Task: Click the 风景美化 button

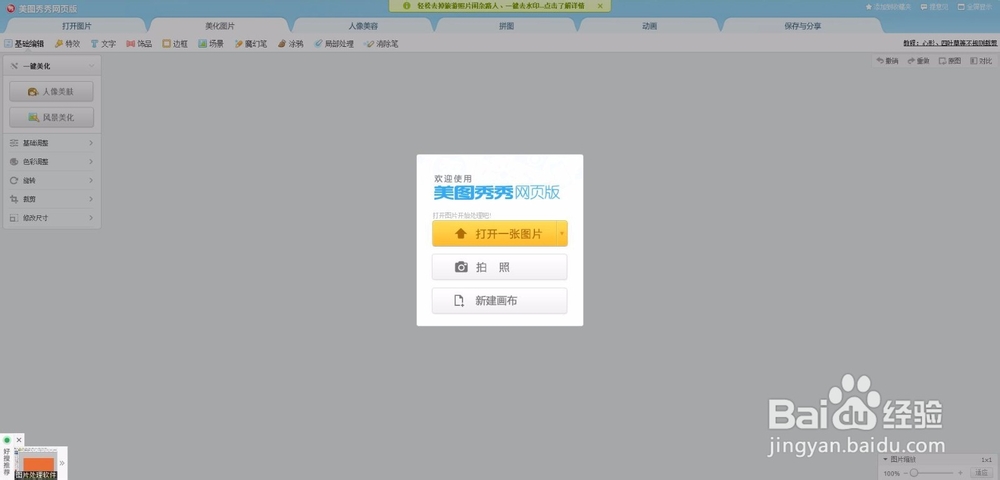Action: 51,117
